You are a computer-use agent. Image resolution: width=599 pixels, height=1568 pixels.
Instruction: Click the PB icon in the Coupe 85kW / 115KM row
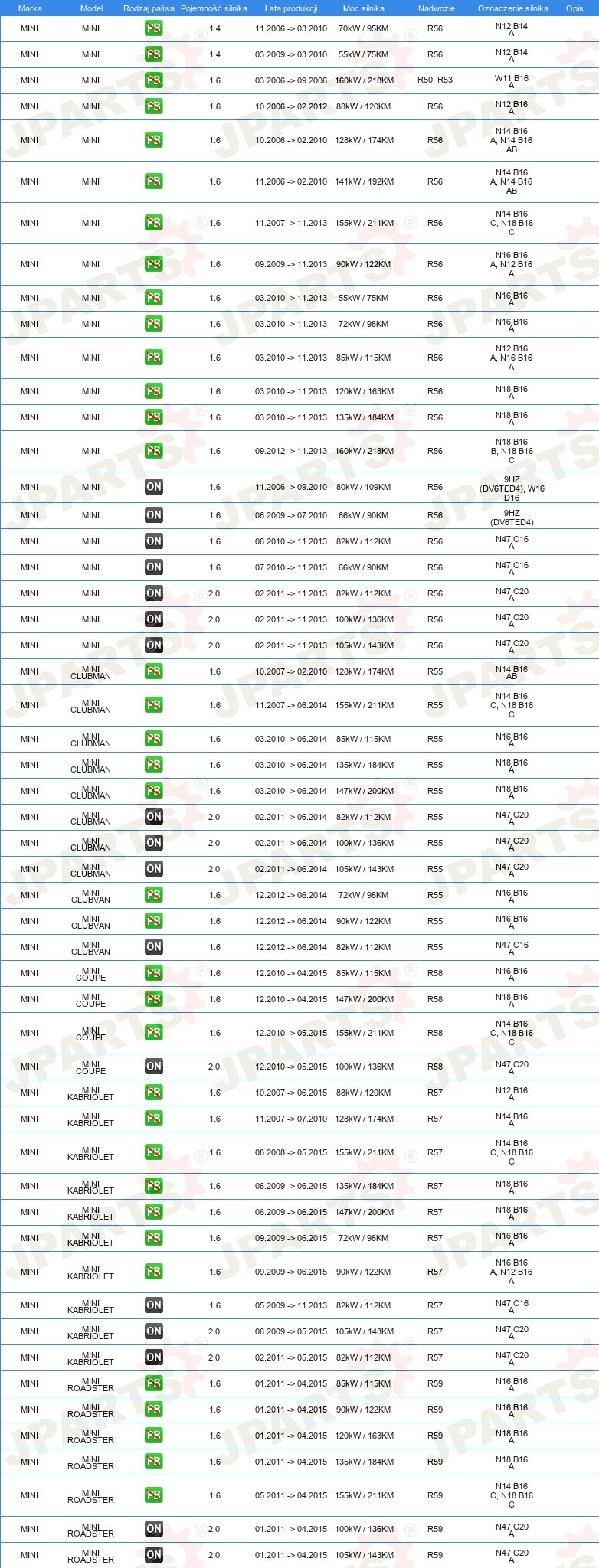point(153,973)
